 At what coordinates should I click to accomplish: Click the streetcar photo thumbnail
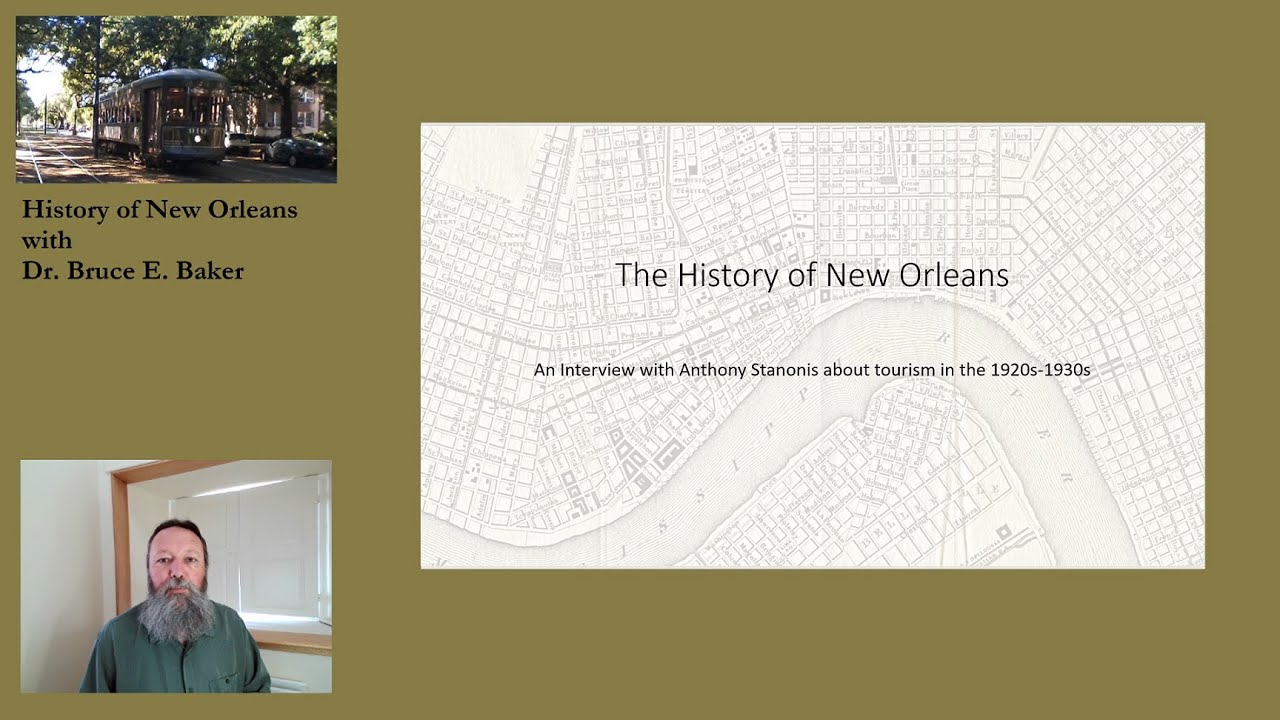click(x=176, y=99)
